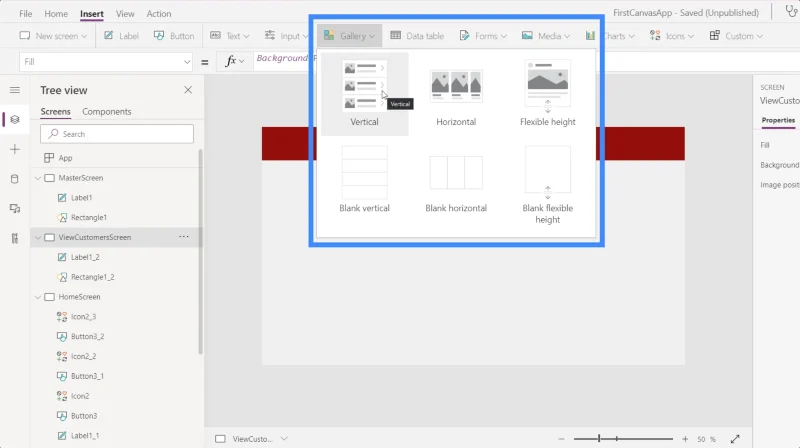Screen dimensions: 800x448
Task: Open the Text dropdown
Action: tap(230, 36)
